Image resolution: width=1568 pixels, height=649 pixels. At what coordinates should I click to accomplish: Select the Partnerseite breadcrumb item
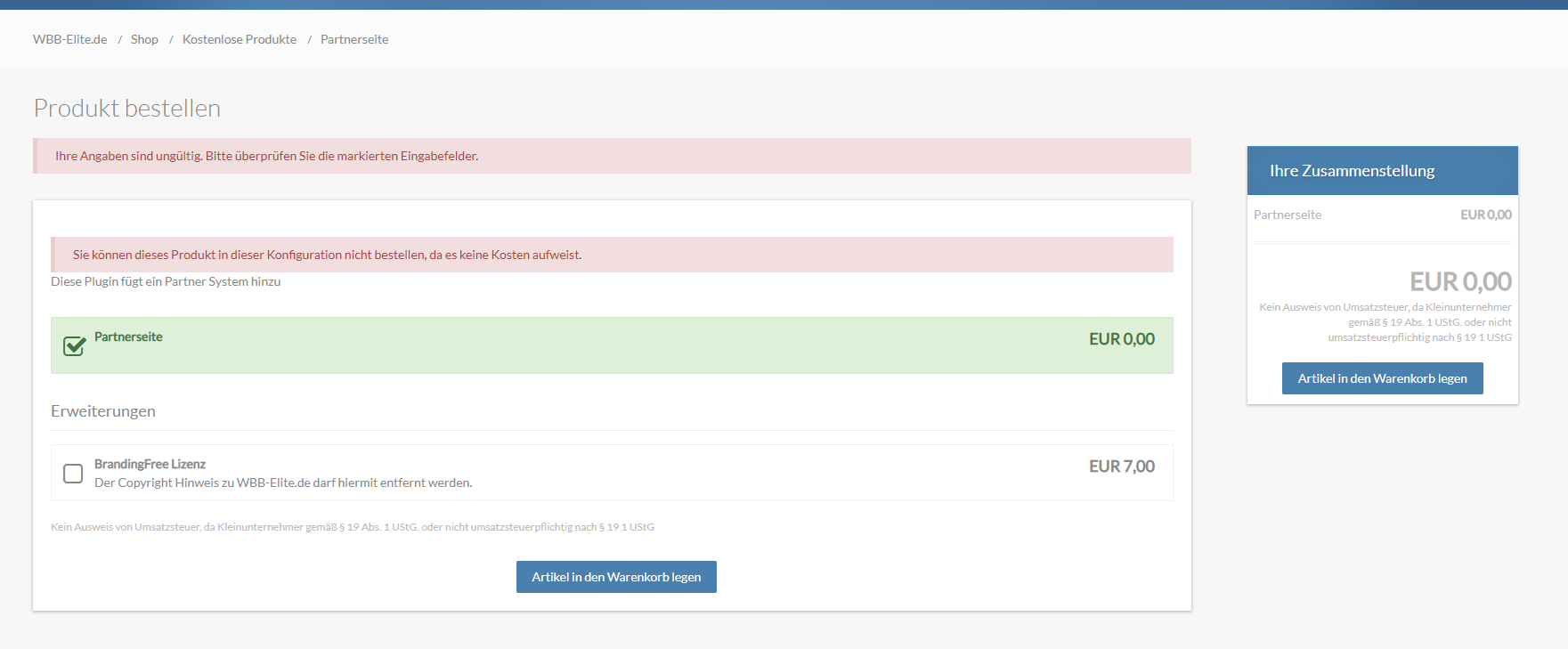coord(354,39)
